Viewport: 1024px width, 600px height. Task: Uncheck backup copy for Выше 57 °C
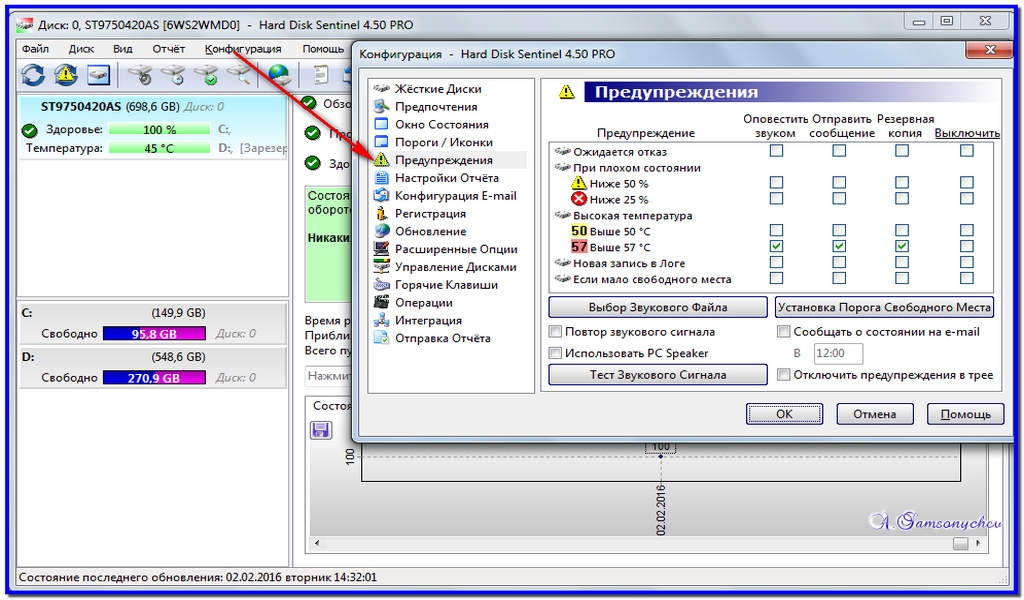902,247
